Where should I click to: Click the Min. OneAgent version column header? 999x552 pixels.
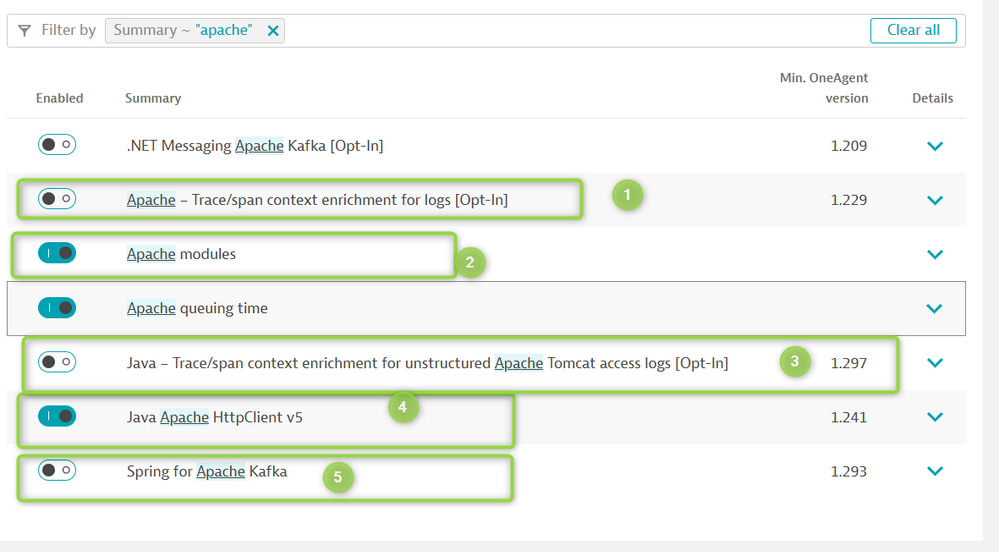[x=824, y=88]
